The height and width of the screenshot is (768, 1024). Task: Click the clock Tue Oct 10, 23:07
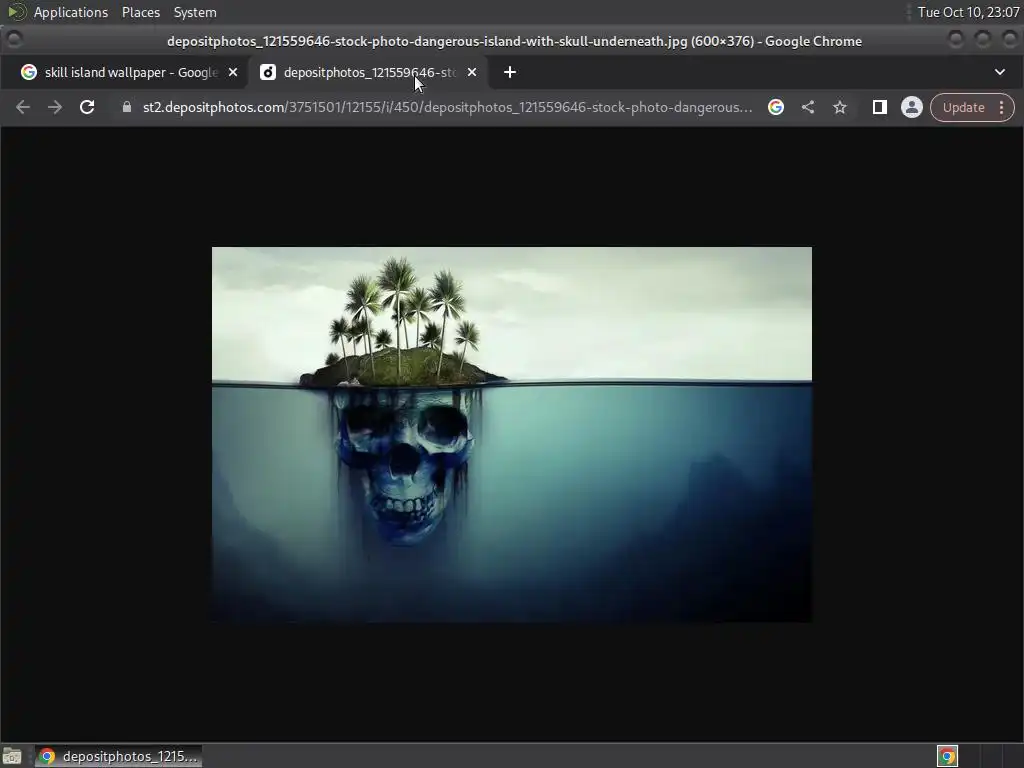pos(968,12)
